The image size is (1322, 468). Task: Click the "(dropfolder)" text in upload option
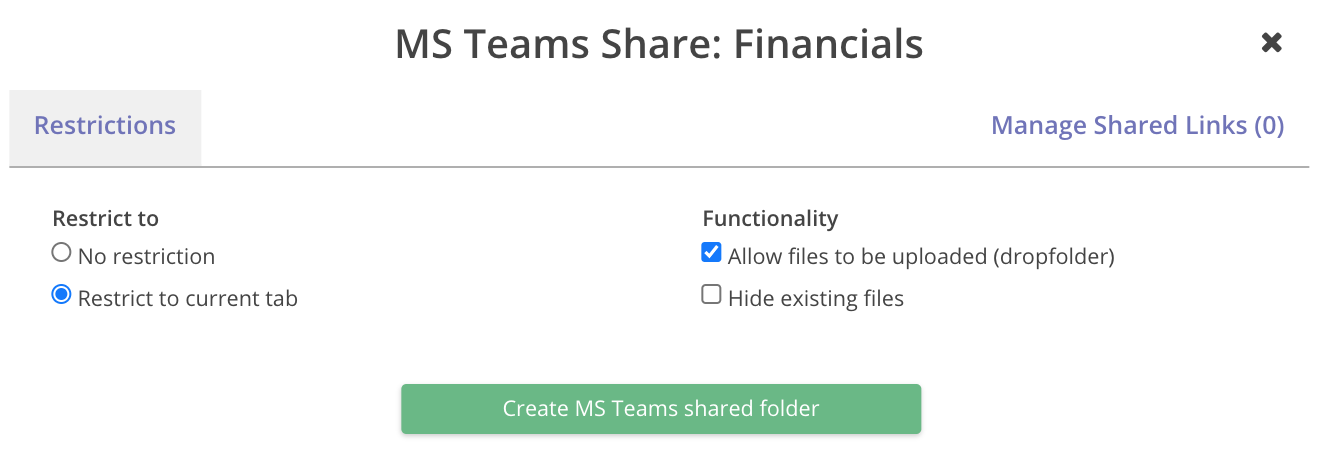[1053, 257]
